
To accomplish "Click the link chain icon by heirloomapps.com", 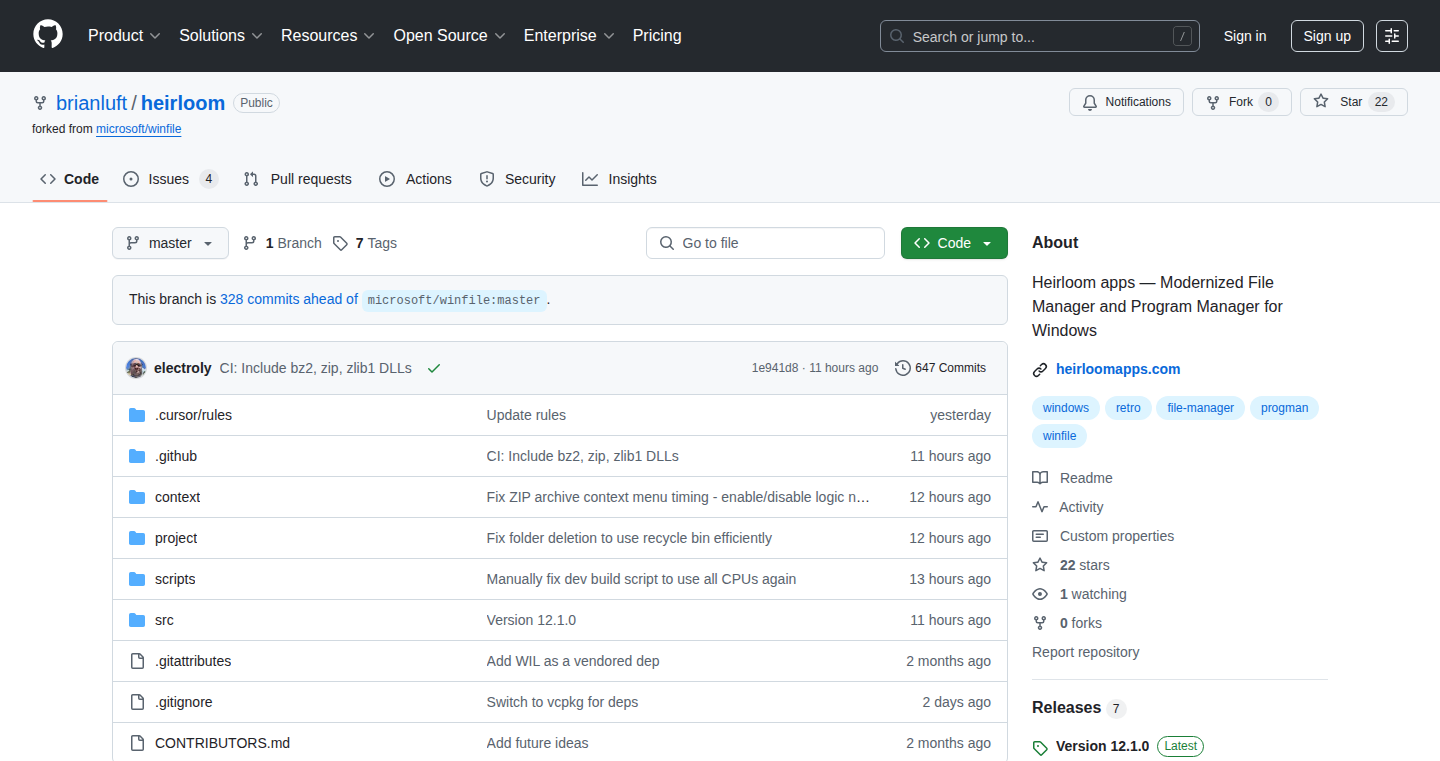I will pos(1040,370).
